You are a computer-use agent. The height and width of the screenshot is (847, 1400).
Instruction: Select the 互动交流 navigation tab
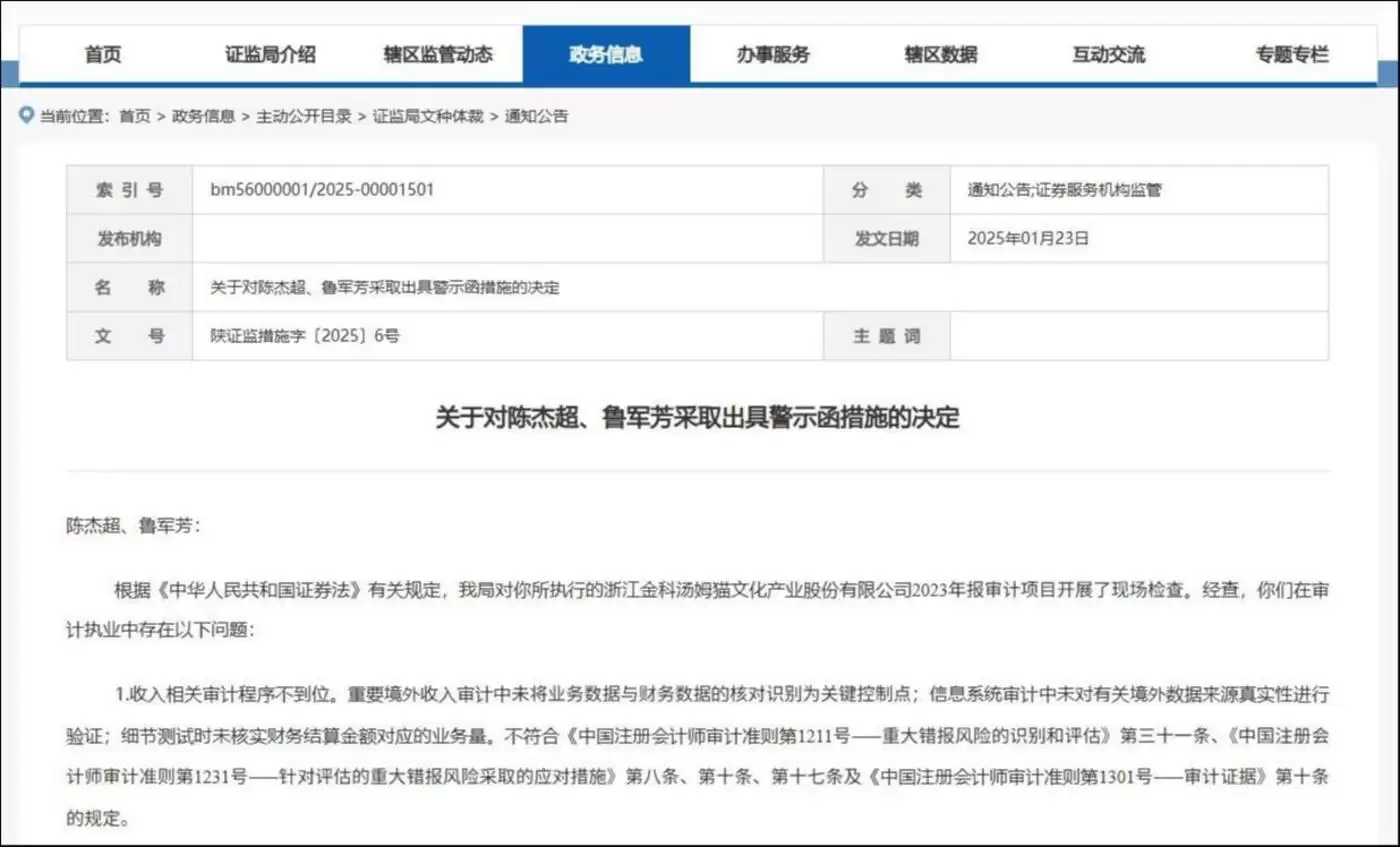(x=1108, y=54)
